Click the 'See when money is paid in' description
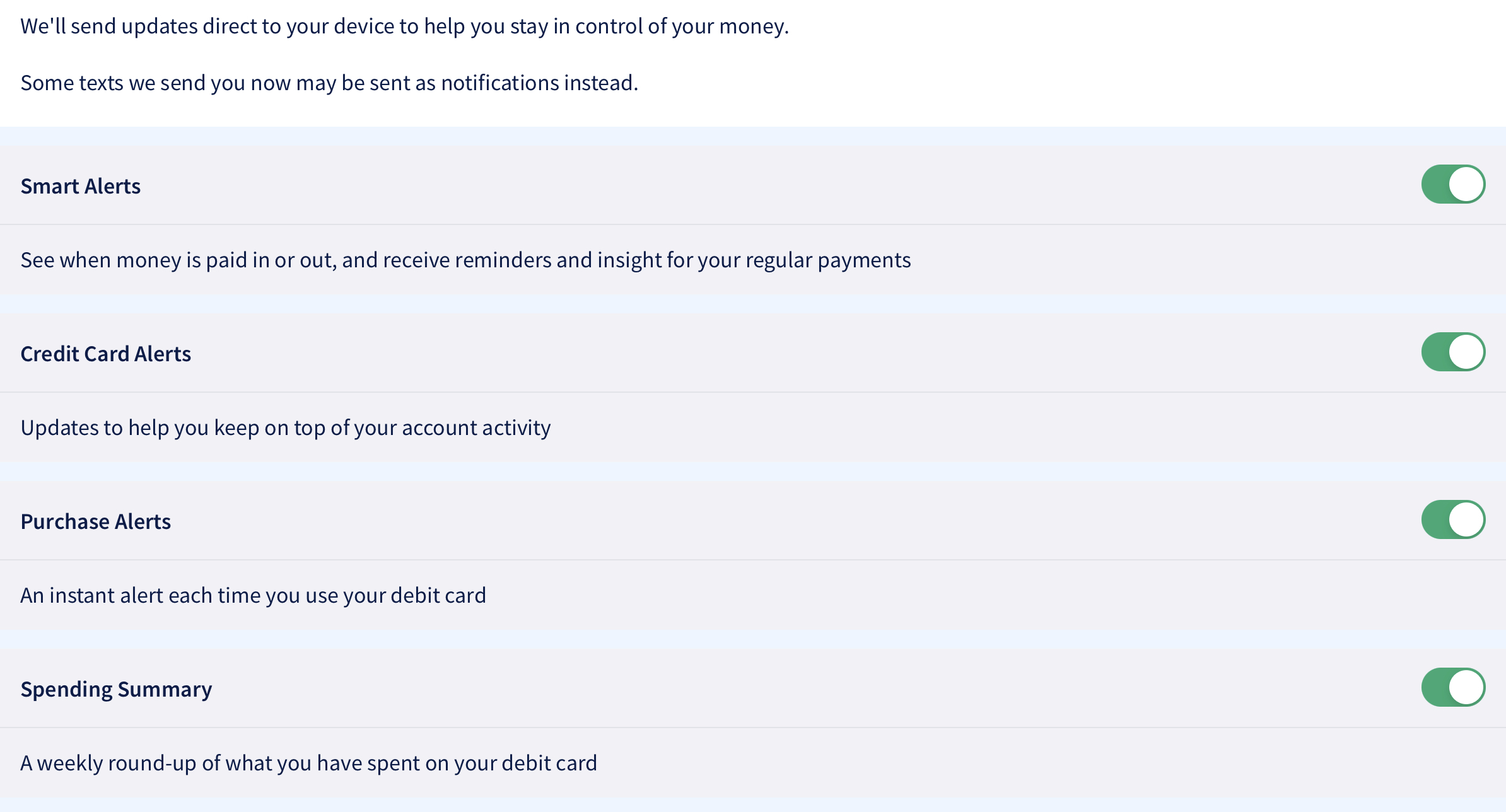Viewport: 1506px width, 812px height. (465, 260)
